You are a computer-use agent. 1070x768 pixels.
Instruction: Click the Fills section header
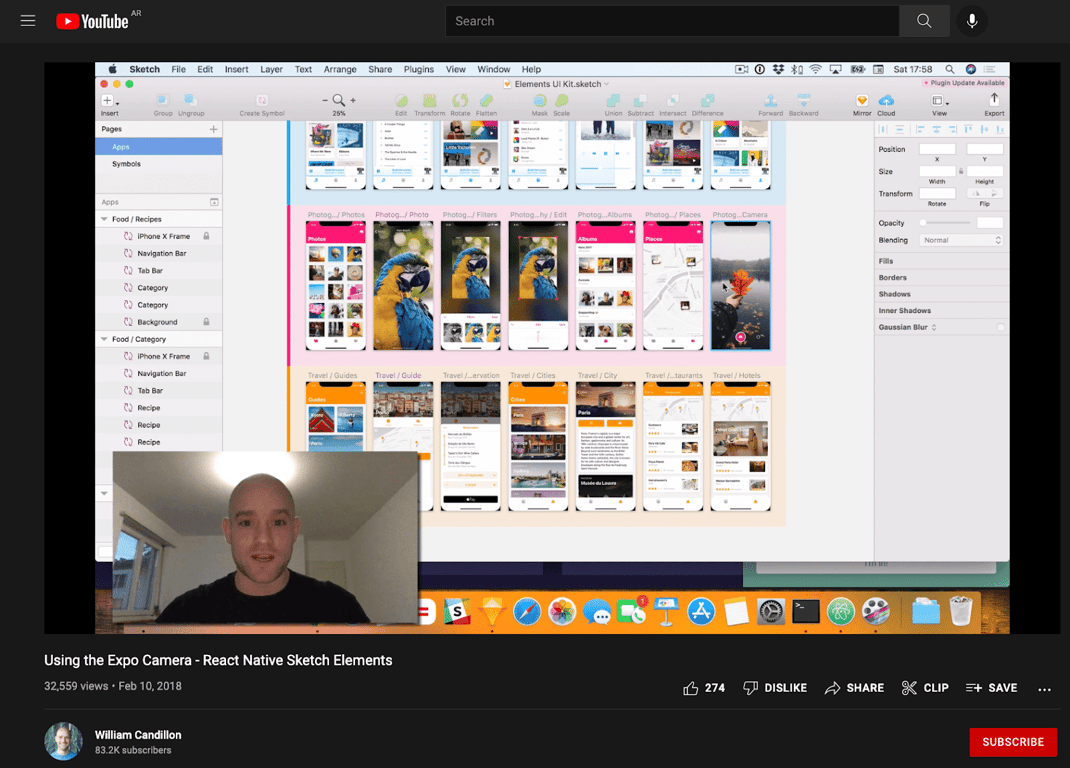(886, 261)
